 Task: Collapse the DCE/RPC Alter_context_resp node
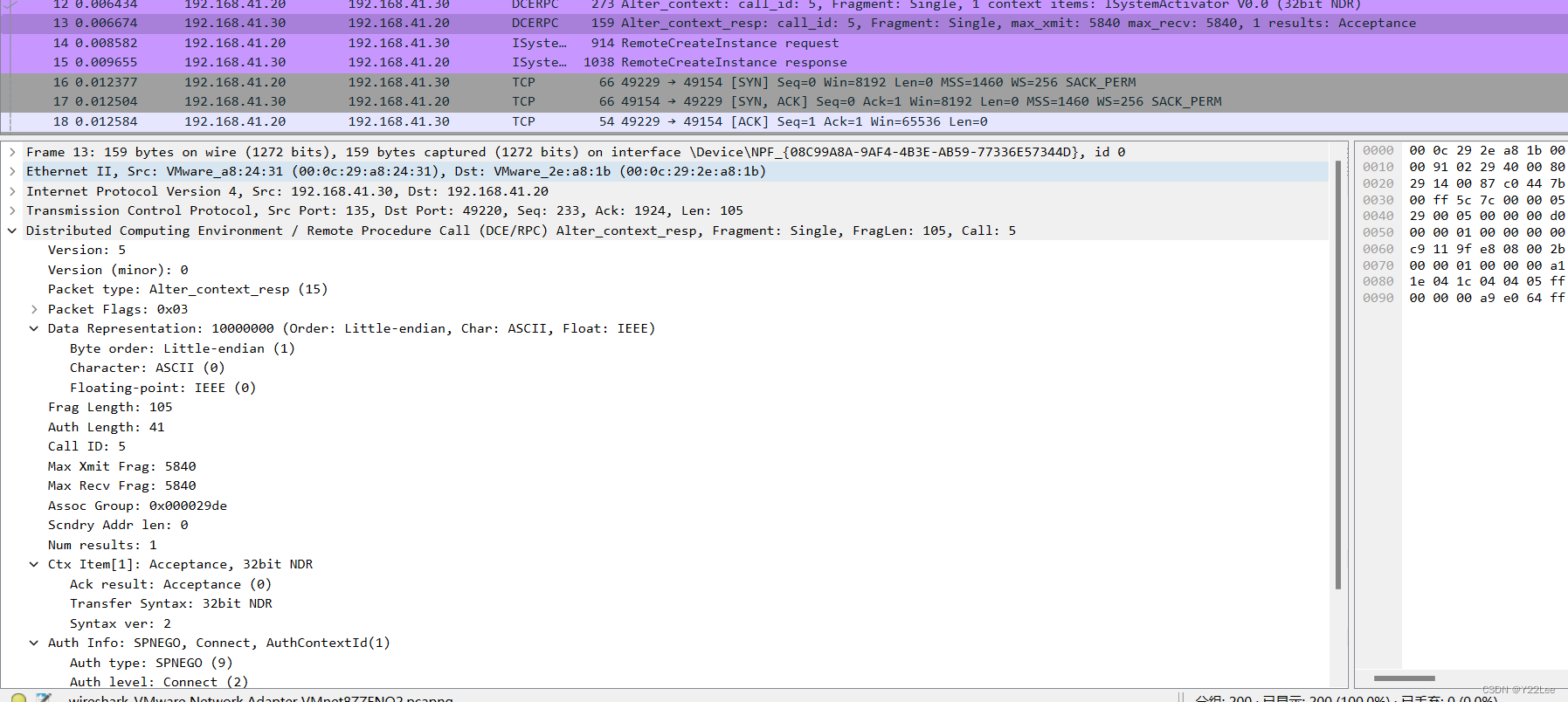coord(12,231)
